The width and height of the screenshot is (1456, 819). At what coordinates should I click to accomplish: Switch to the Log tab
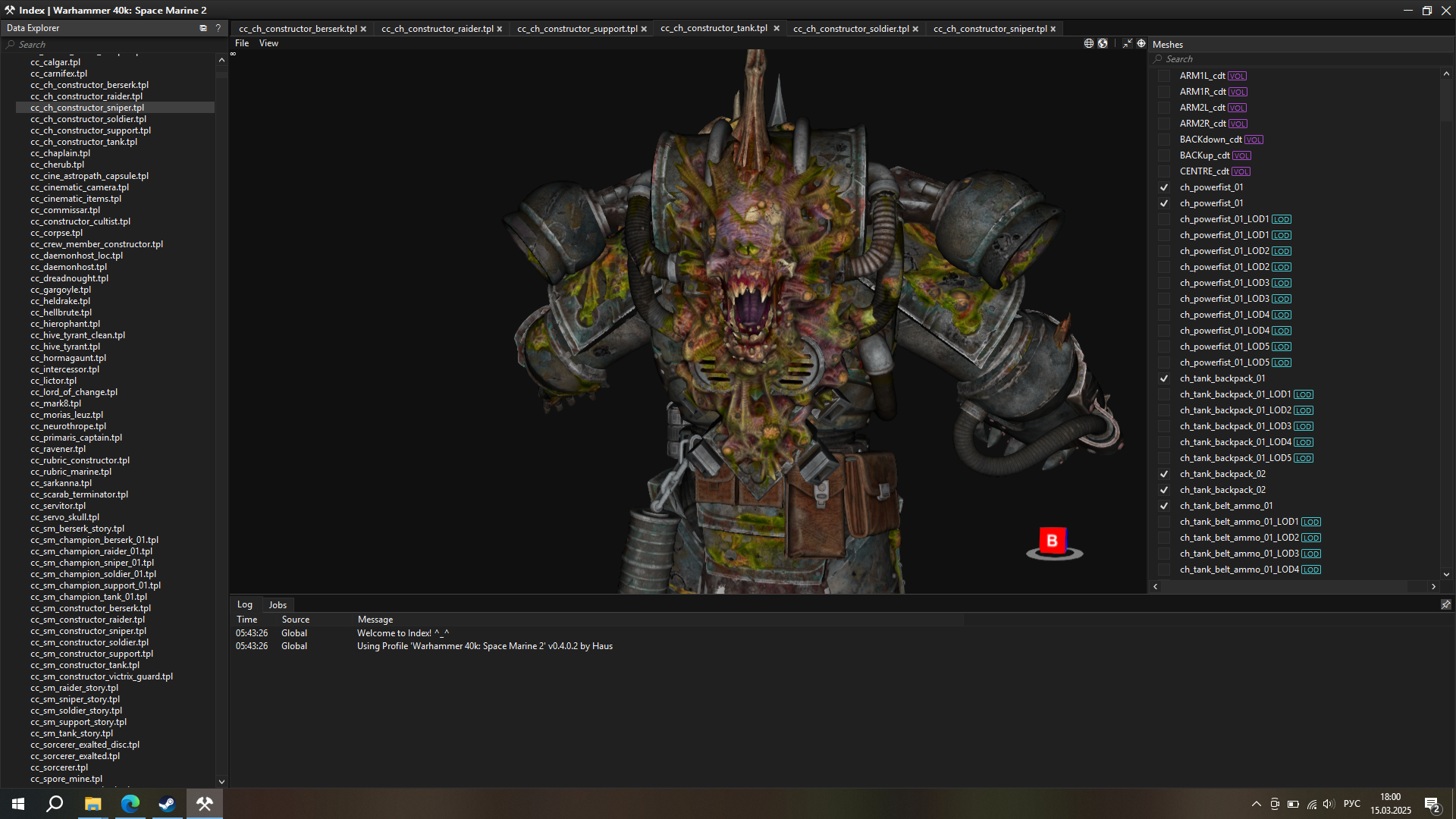point(245,604)
